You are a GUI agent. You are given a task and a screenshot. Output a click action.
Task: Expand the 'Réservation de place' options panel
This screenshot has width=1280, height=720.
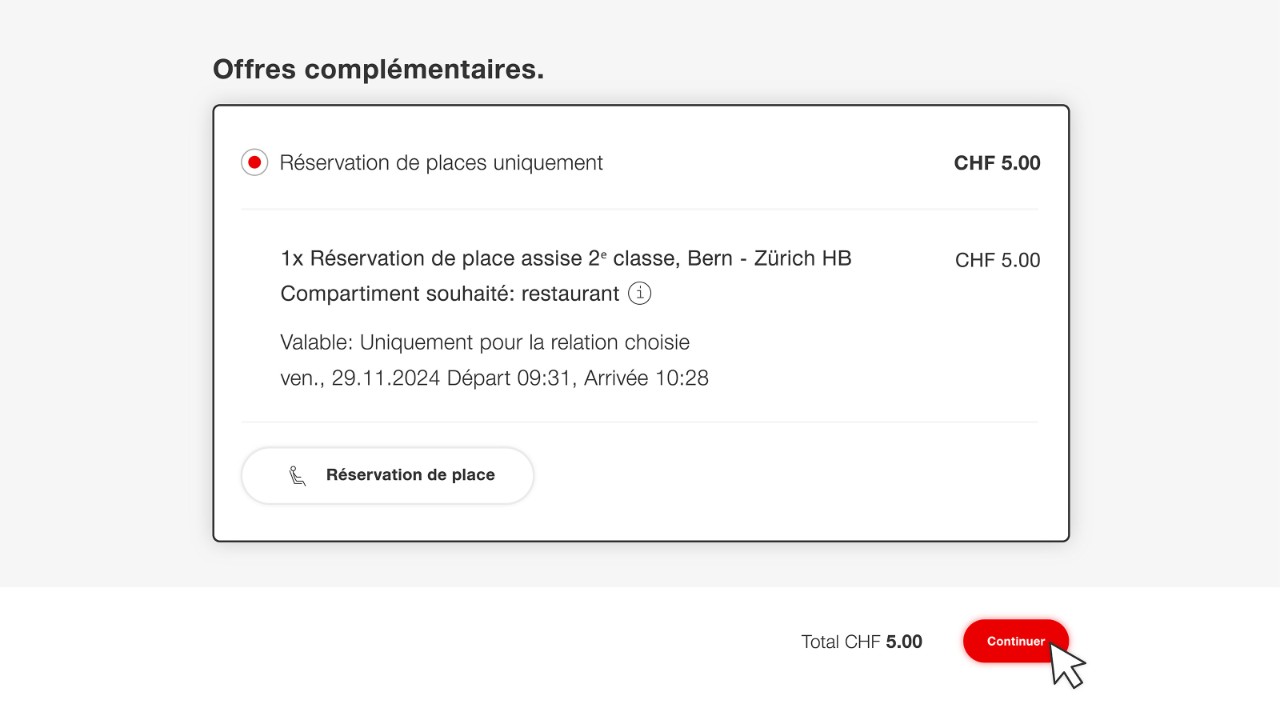(x=387, y=475)
